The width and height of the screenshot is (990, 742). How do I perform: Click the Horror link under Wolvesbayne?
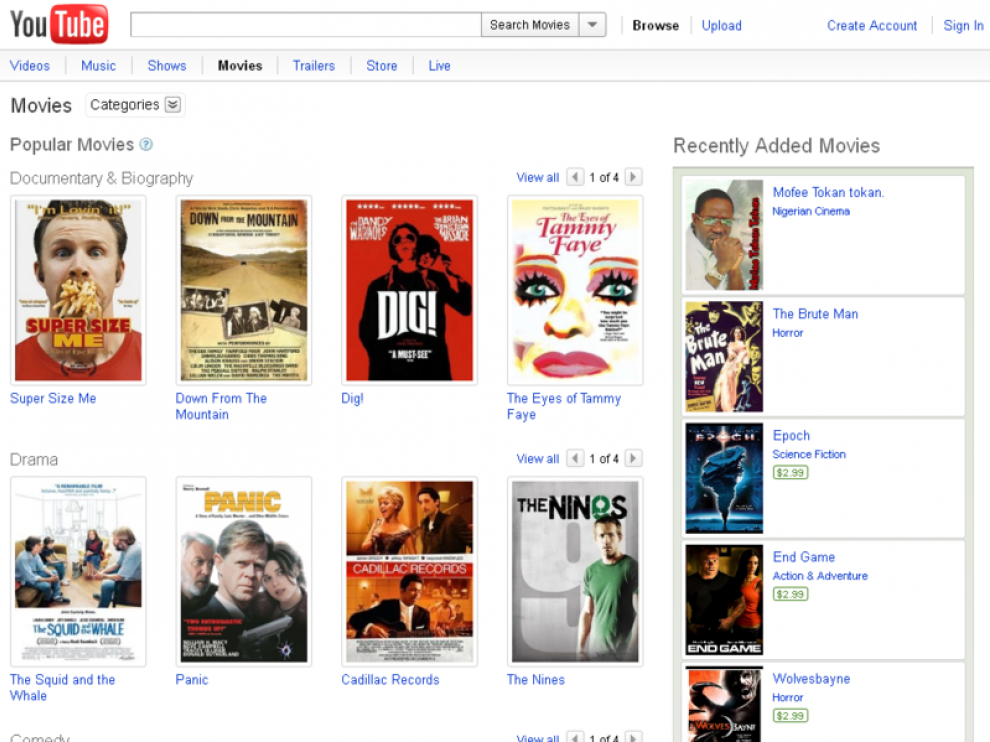788,697
